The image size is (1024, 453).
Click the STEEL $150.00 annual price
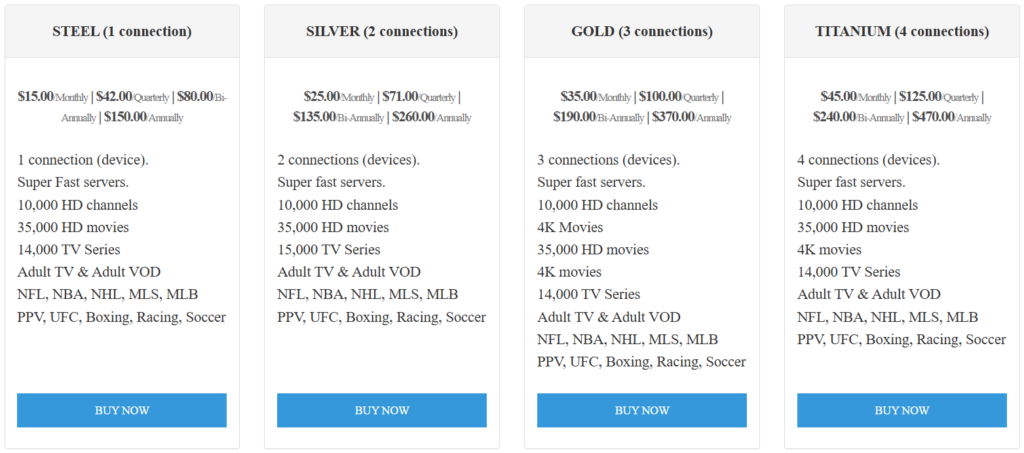[125, 117]
